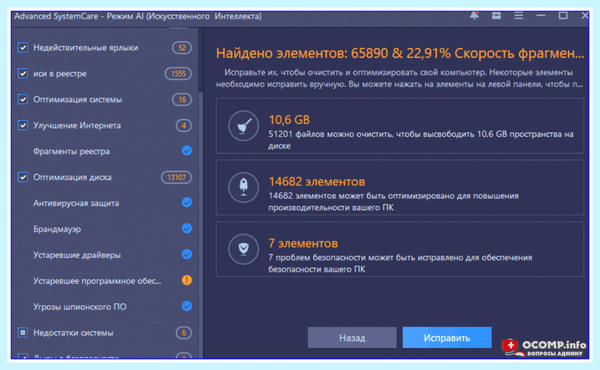Click the shield security icon
This screenshot has width=600, height=370.
(x=243, y=249)
